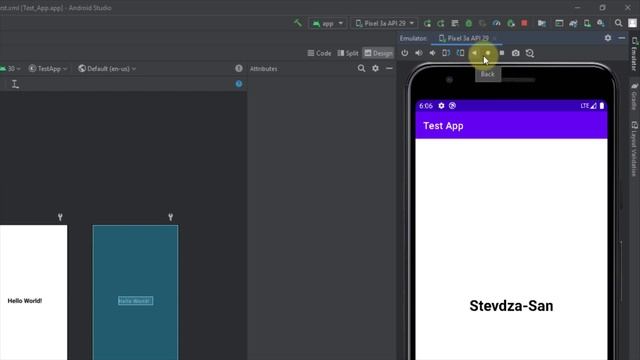The width and height of the screenshot is (640, 360).
Task: Open the TestApp theme dropdown
Action: click(x=48, y=69)
